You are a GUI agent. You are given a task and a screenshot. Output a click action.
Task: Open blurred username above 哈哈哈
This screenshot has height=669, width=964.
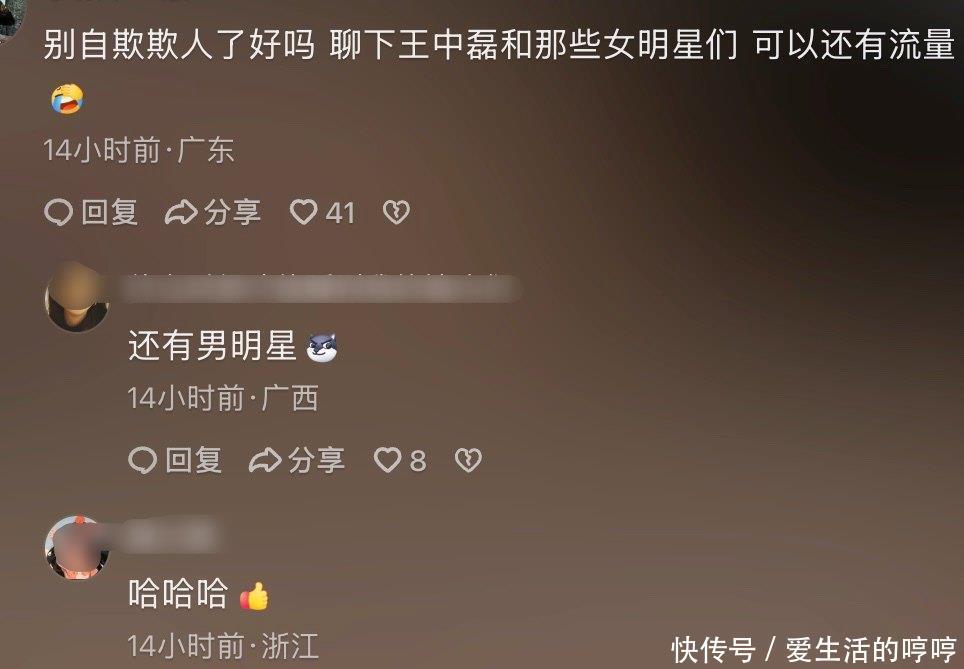pyautogui.click(x=171, y=534)
